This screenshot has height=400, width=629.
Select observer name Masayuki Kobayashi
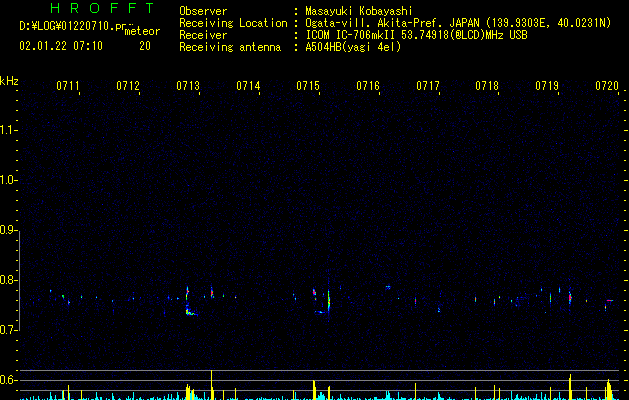[359, 11]
